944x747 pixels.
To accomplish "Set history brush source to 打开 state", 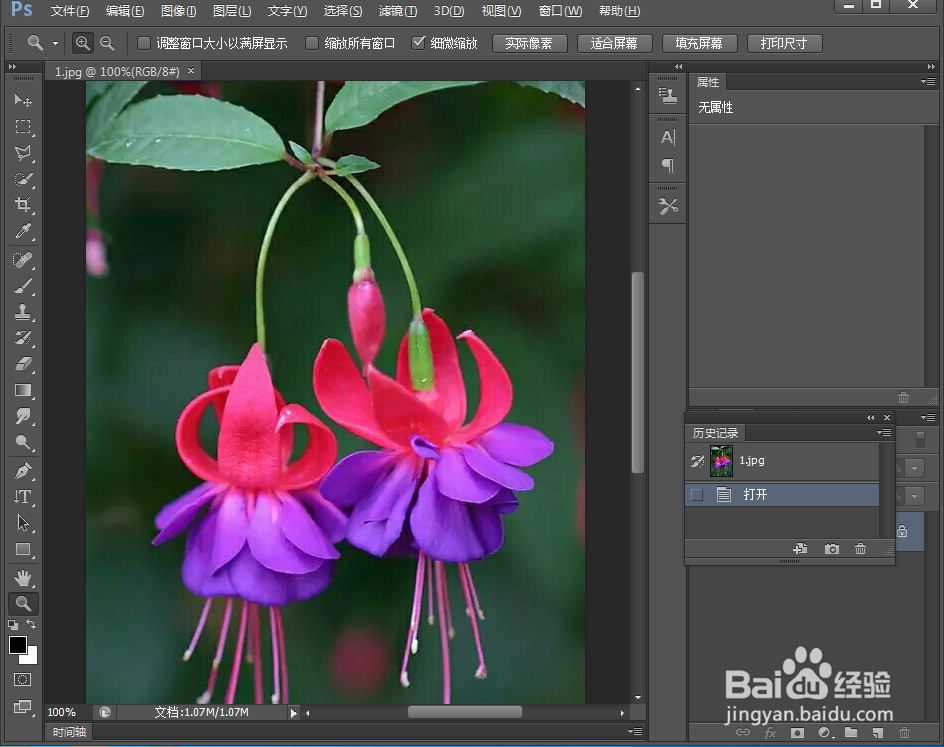I will click(x=697, y=495).
